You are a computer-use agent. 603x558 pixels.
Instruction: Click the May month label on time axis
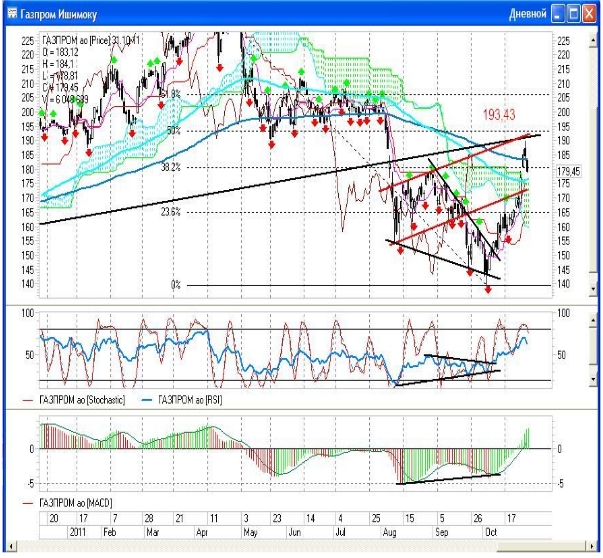point(250,532)
